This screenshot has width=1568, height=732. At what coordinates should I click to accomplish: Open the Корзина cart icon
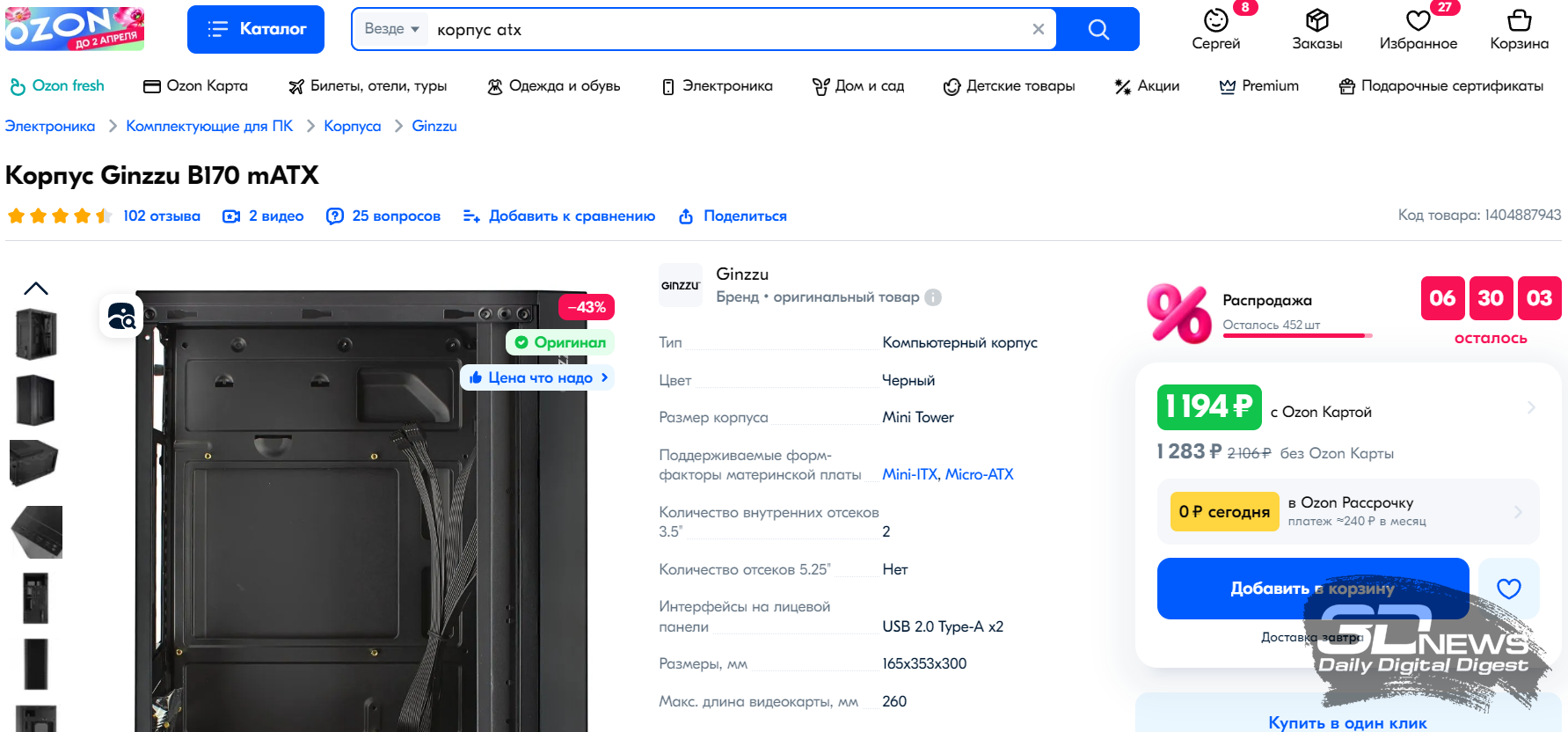click(x=1519, y=29)
